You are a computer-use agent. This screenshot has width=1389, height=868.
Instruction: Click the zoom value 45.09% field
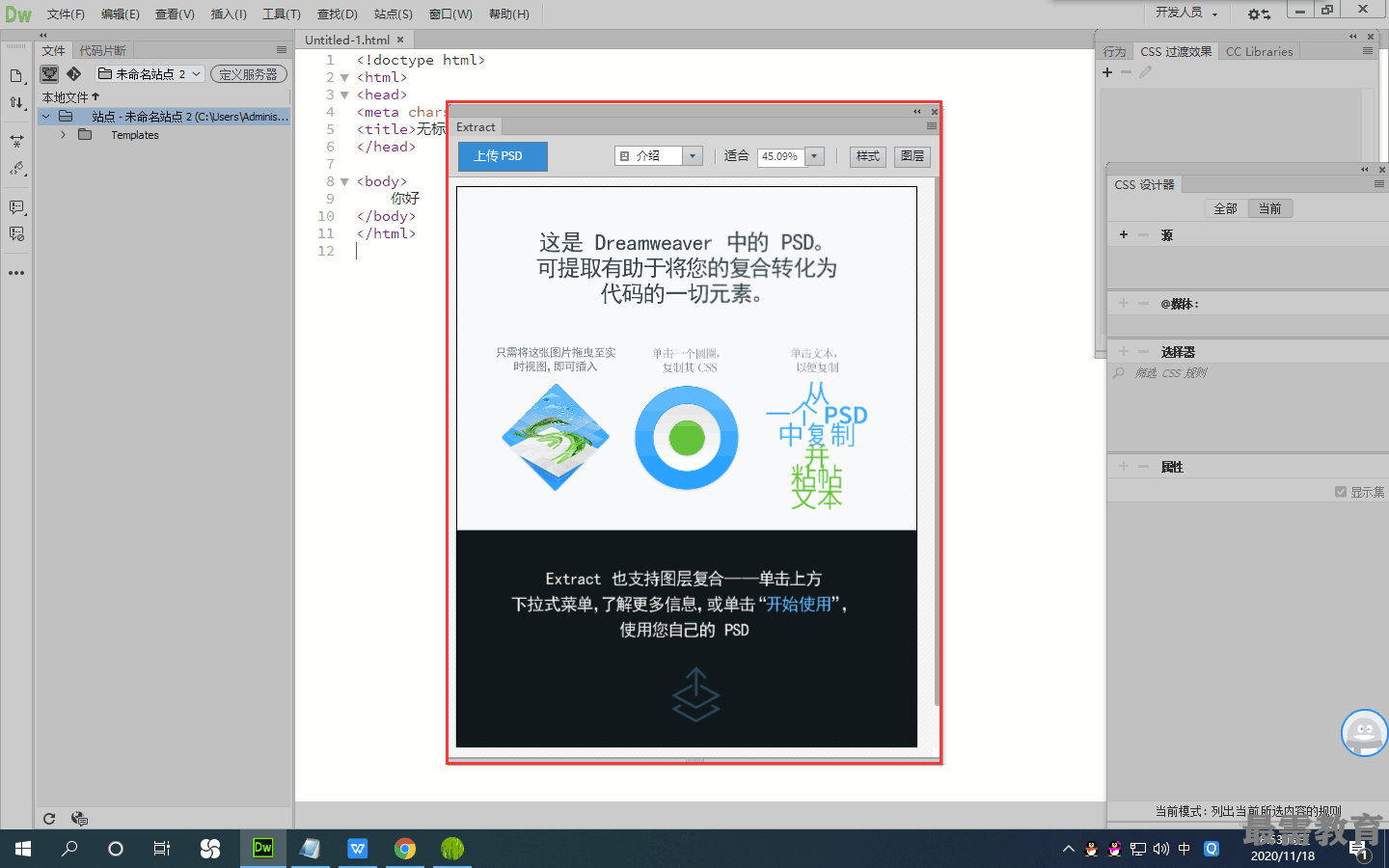(780, 156)
